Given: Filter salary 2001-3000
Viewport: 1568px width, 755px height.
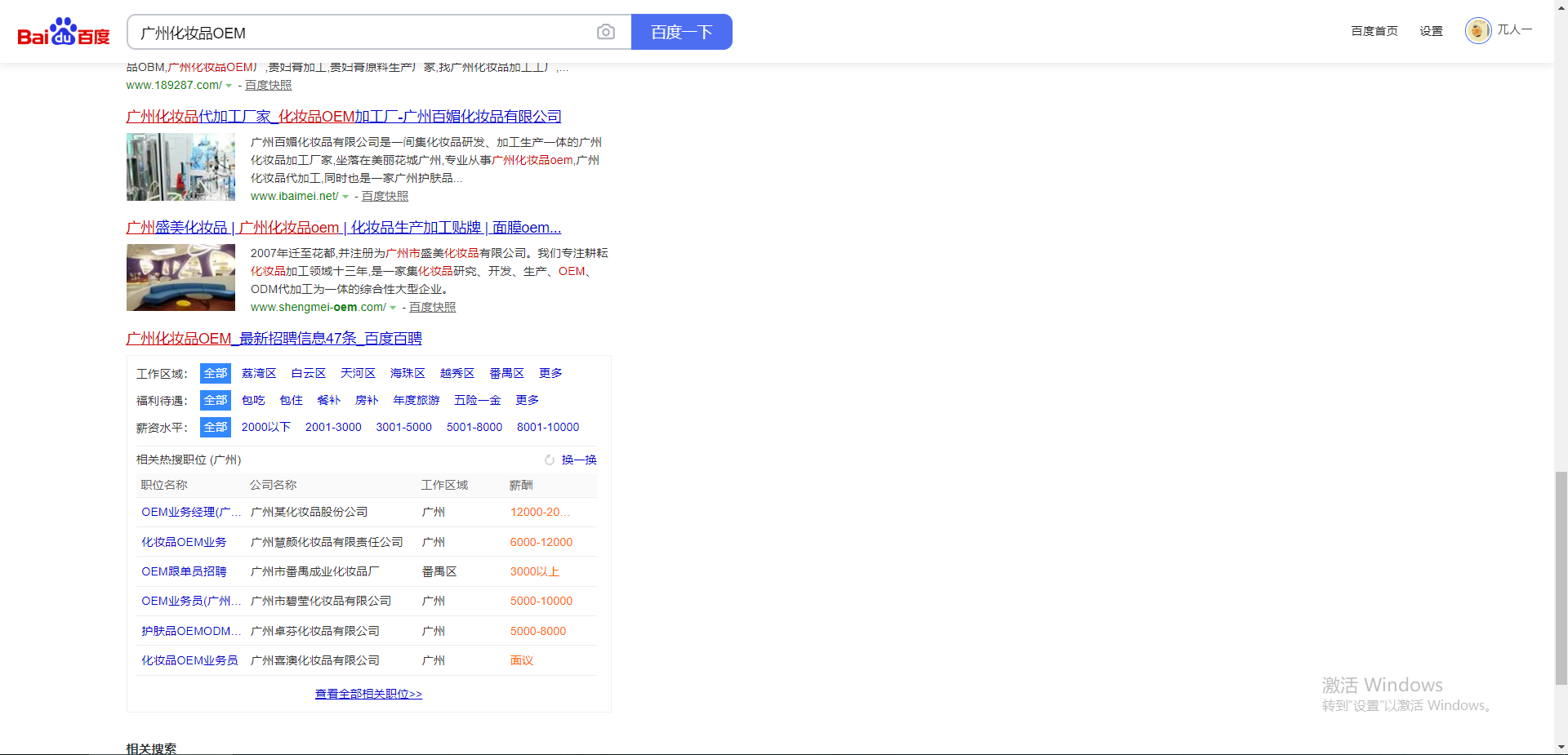Looking at the screenshot, I should pos(333,427).
